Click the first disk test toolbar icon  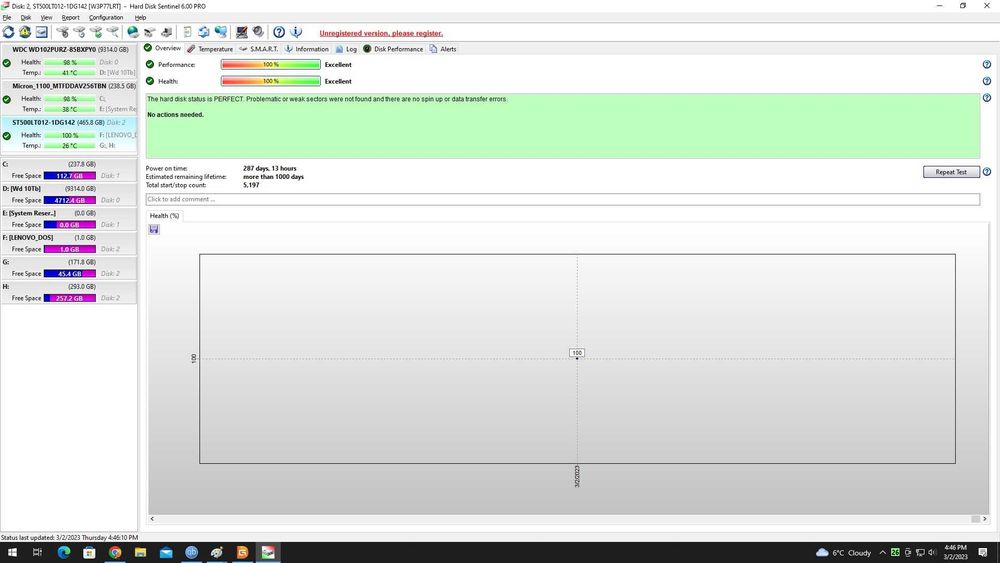click(x=62, y=32)
